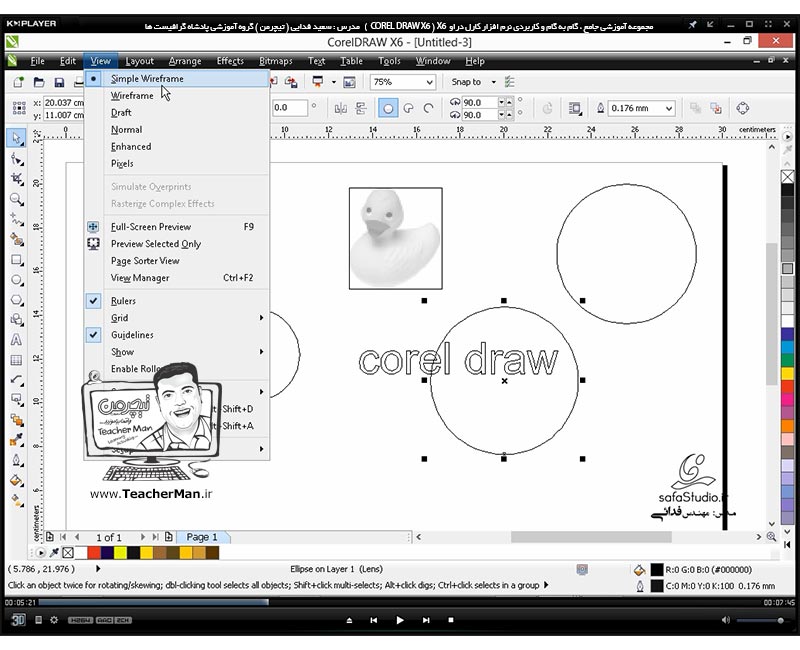Viewport: 800px width, 650px height.
Task: Select the Color Eyedropper tool
Action: pos(16,440)
